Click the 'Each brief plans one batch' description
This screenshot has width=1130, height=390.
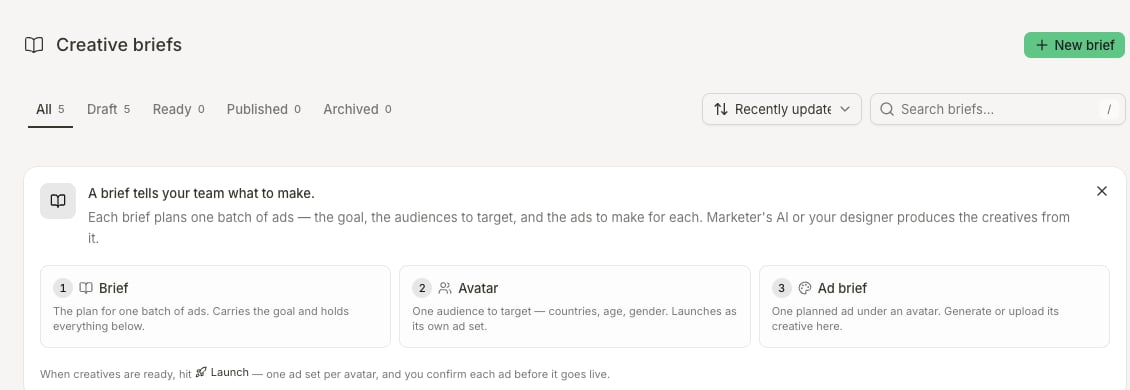point(579,227)
